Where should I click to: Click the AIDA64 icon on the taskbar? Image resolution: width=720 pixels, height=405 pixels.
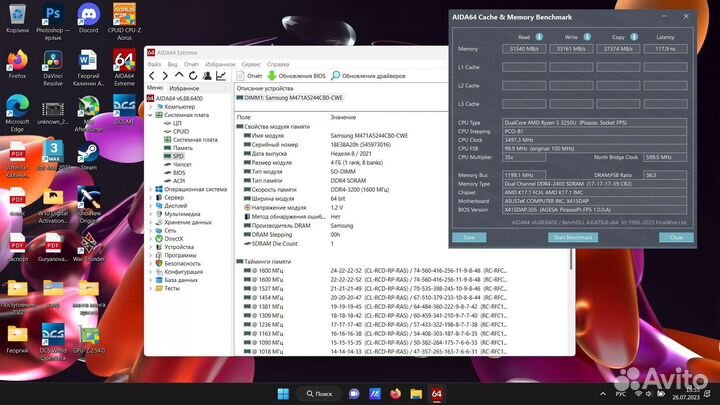pyautogui.click(x=437, y=394)
